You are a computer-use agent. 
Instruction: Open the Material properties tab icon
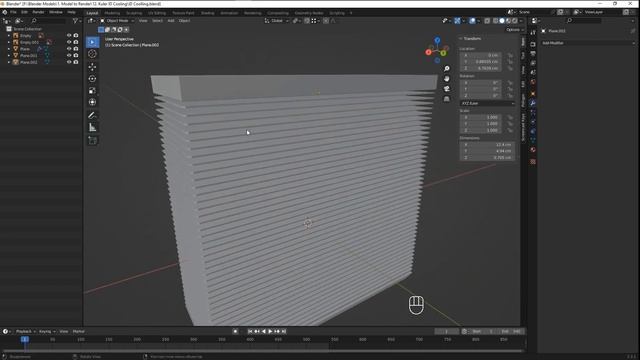533,150
